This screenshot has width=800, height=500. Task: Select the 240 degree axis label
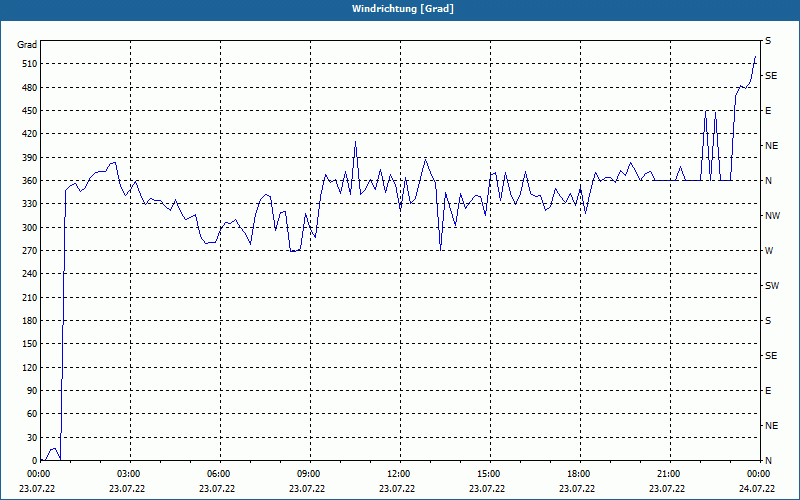(x=29, y=274)
